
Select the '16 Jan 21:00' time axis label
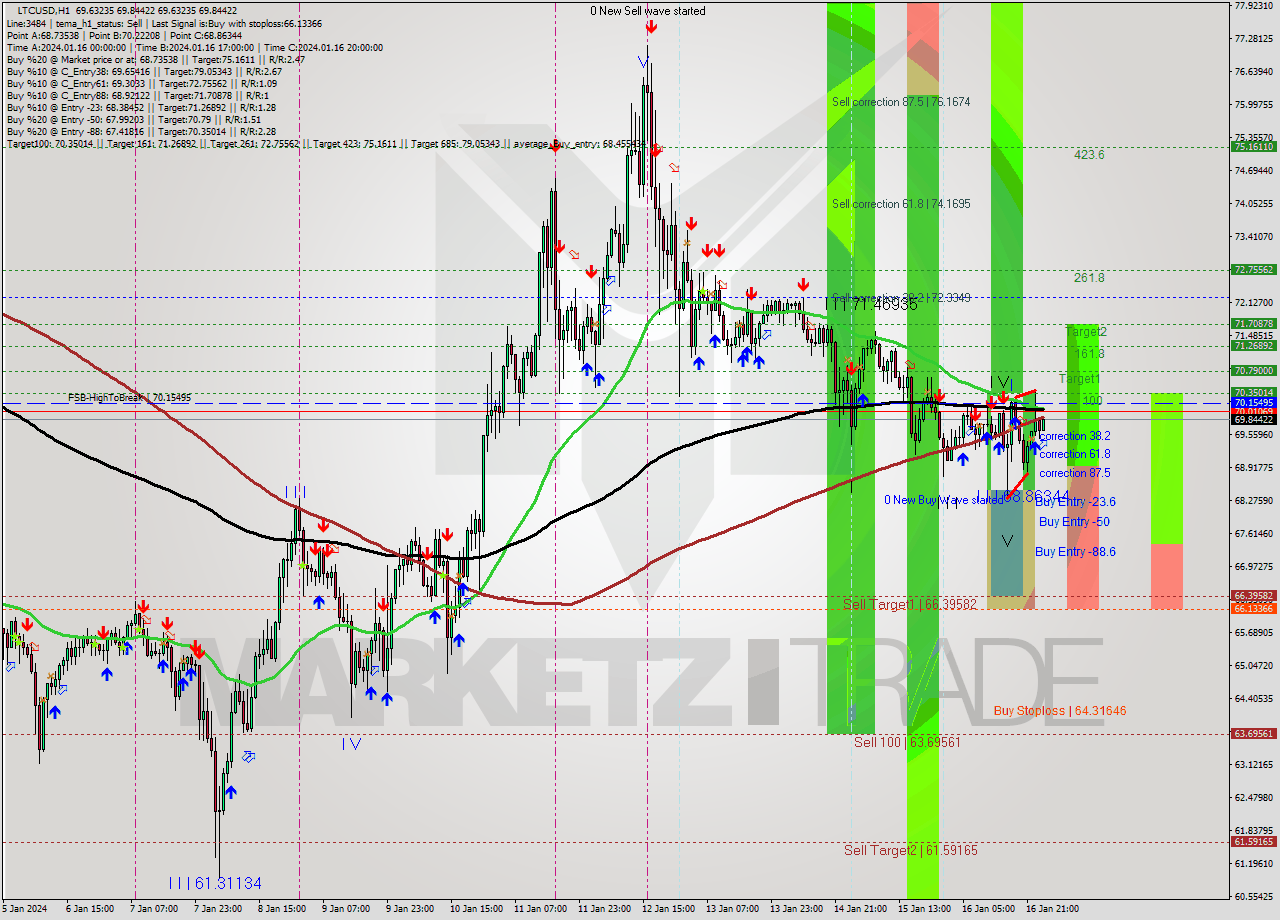pos(1052,909)
